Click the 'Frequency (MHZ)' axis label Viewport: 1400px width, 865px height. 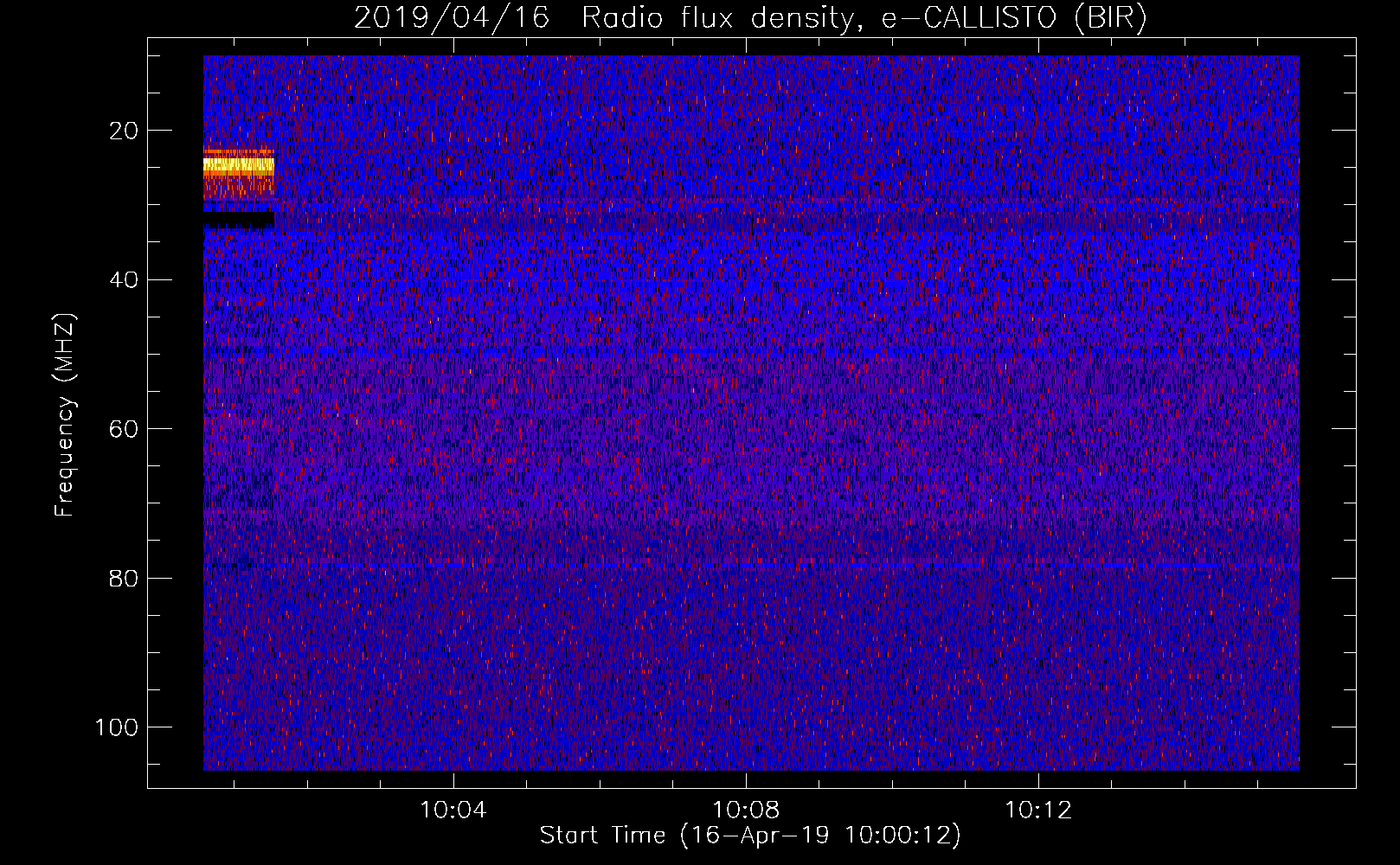click(65, 415)
